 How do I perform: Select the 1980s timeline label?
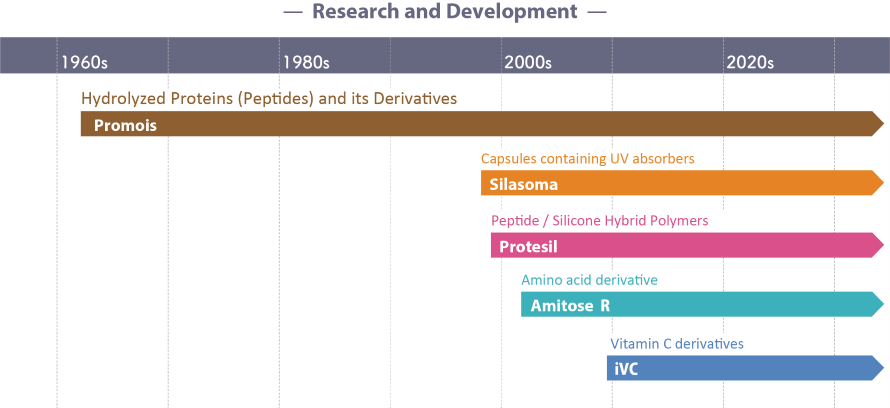pos(306,61)
